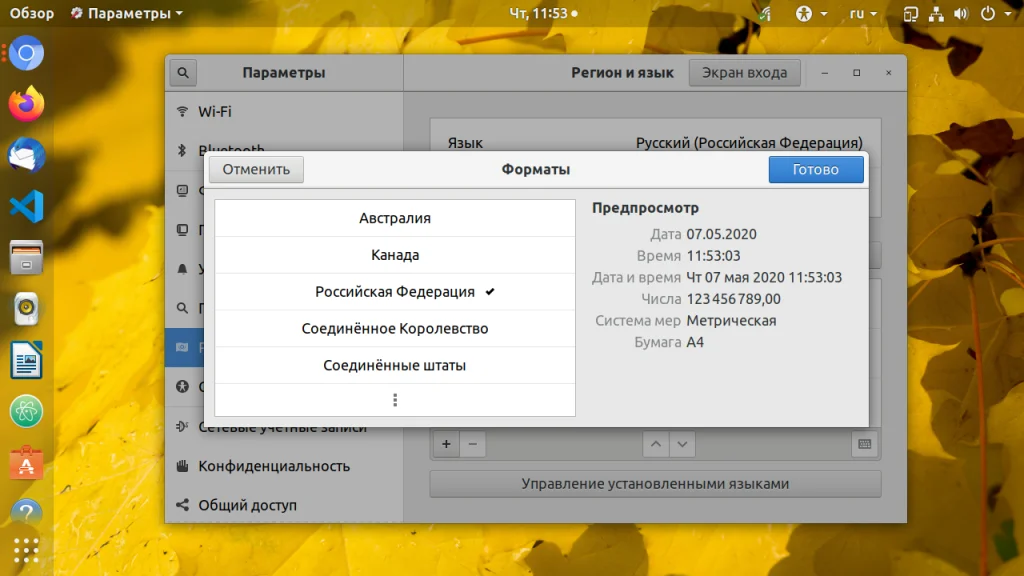The width and height of the screenshot is (1024, 576).
Task: Open Обзор activities overview
Action: [31, 13]
